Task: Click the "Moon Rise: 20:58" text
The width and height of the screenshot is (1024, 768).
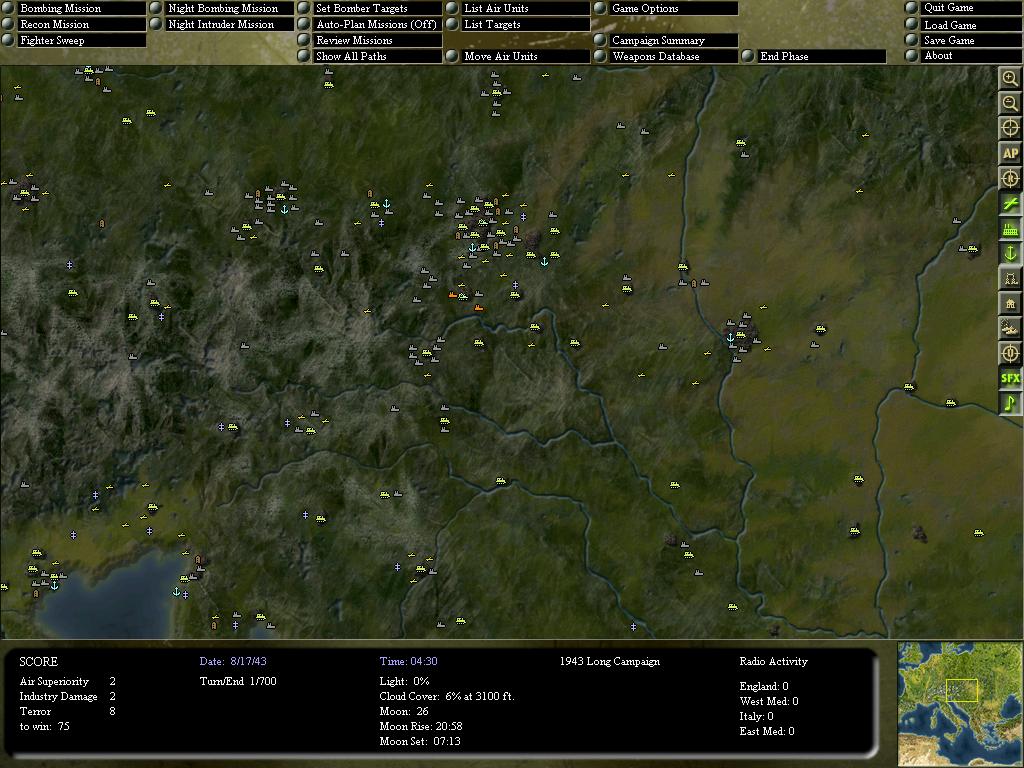Action: pyautogui.click(x=421, y=726)
